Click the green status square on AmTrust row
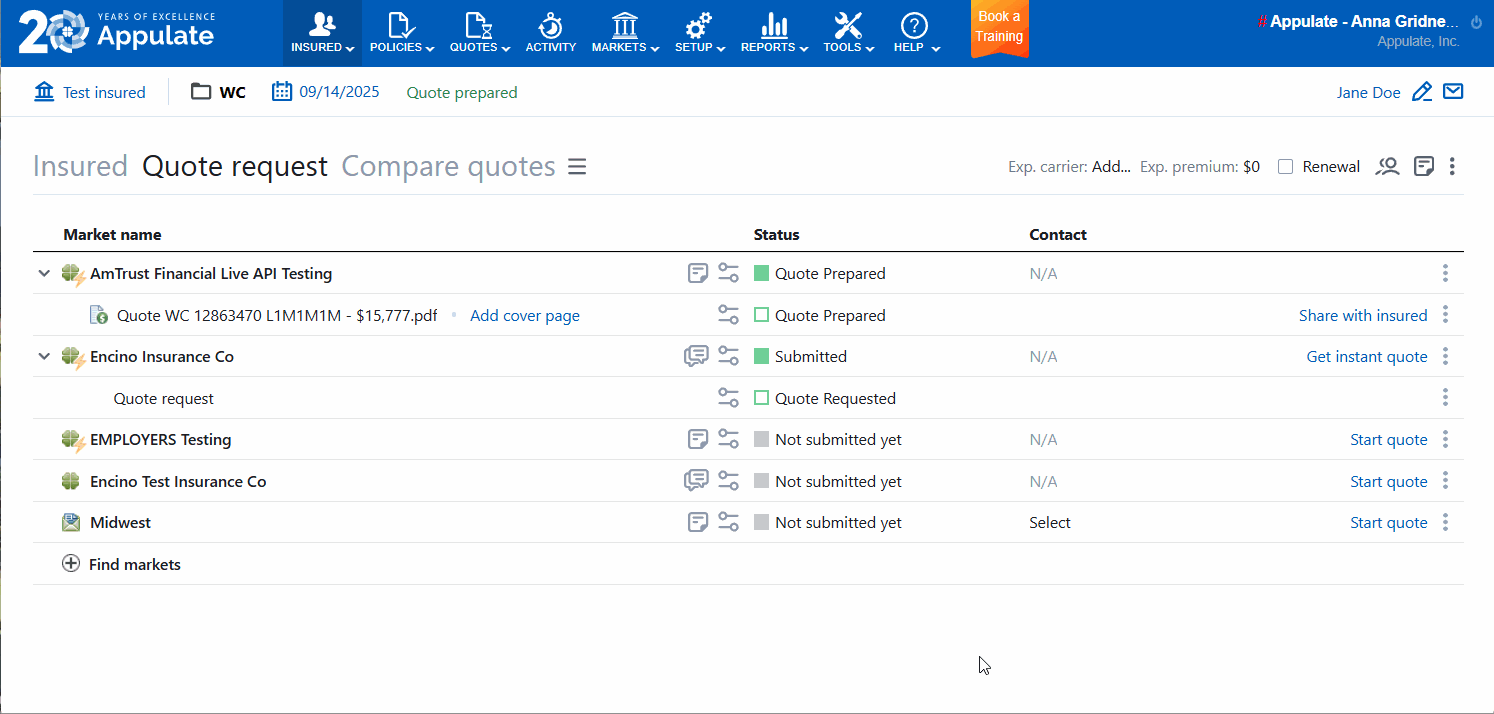Viewport: 1494px width, 714px height. [x=761, y=273]
